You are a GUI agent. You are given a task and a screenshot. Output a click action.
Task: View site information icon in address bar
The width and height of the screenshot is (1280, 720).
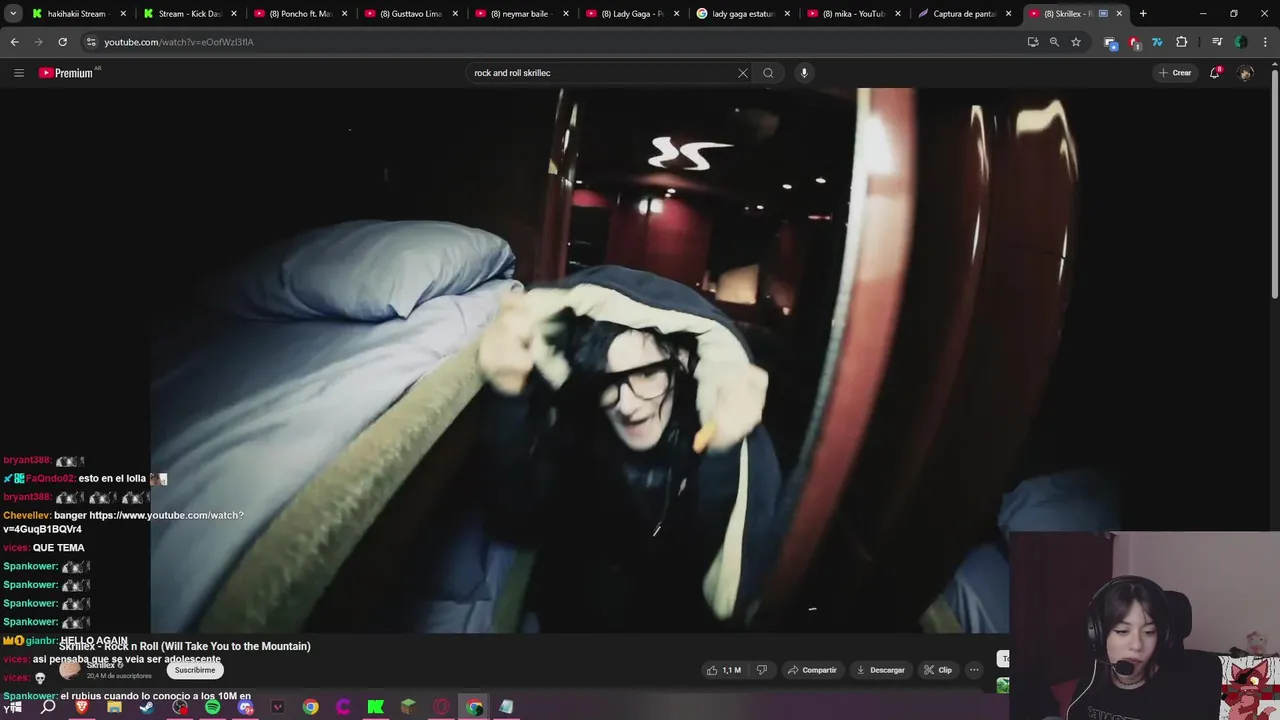[x=91, y=42]
